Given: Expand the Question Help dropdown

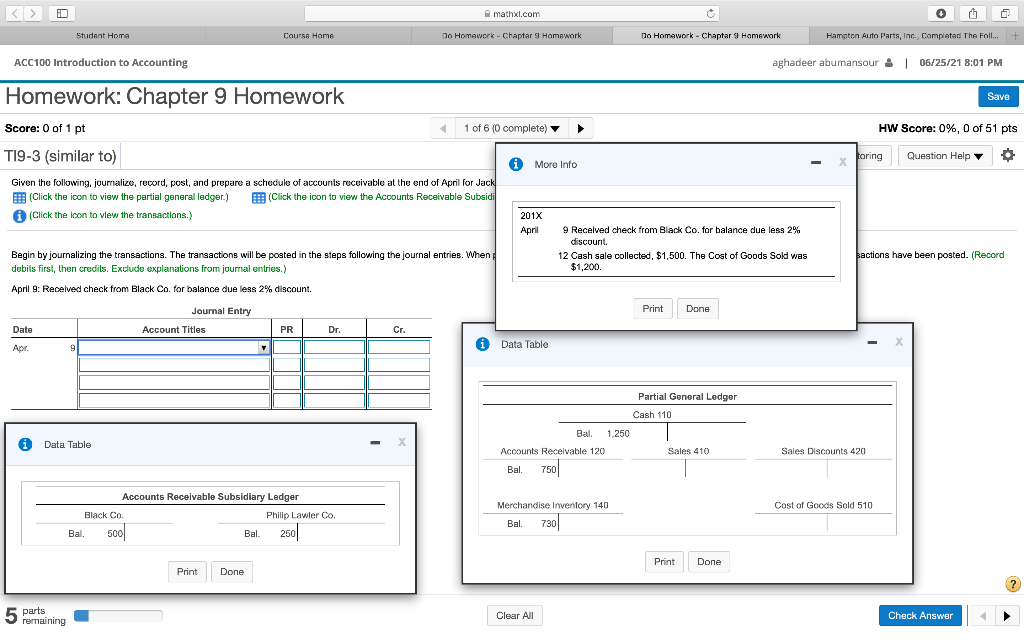Looking at the screenshot, I should click(945, 156).
